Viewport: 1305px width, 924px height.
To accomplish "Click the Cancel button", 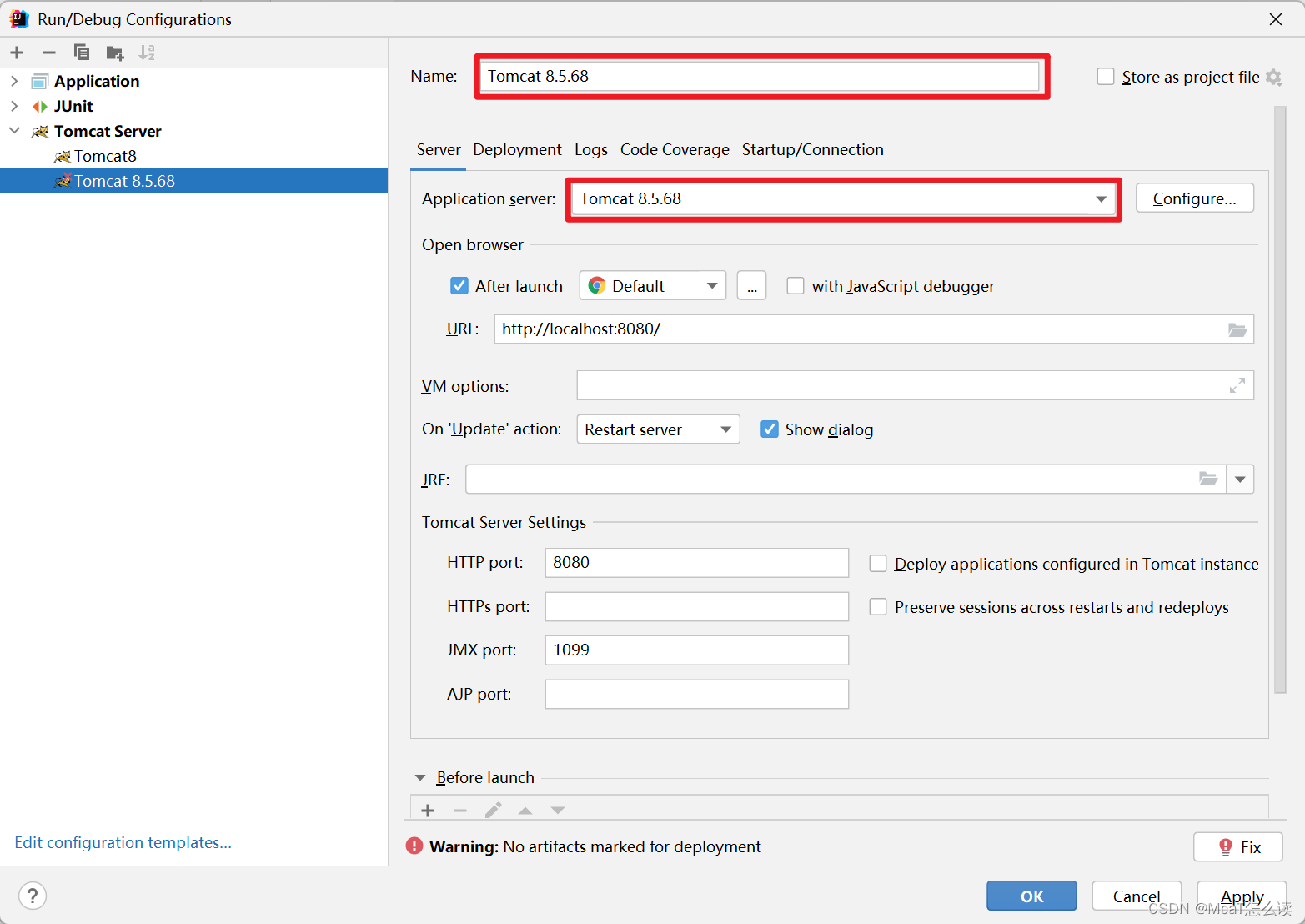I will 1137,896.
